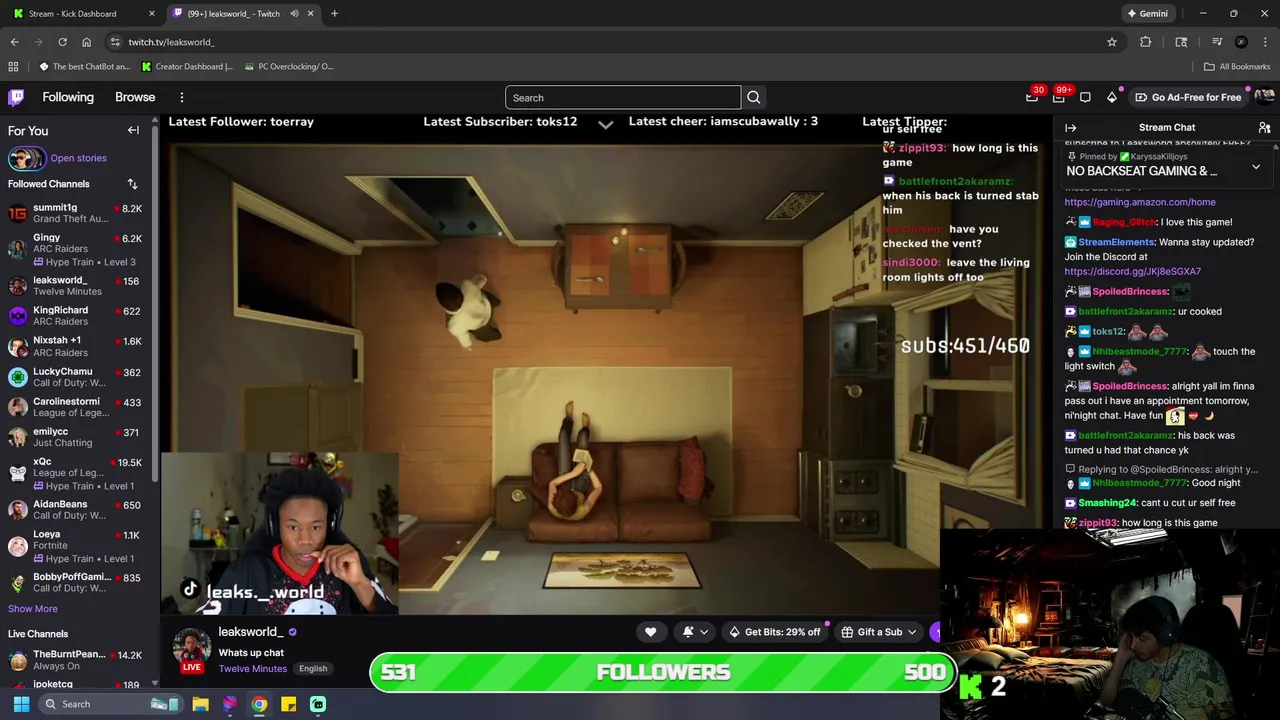Screen dimensions: 1280x720
Task: Click the Chrome profile avatar
Action: click(1241, 42)
